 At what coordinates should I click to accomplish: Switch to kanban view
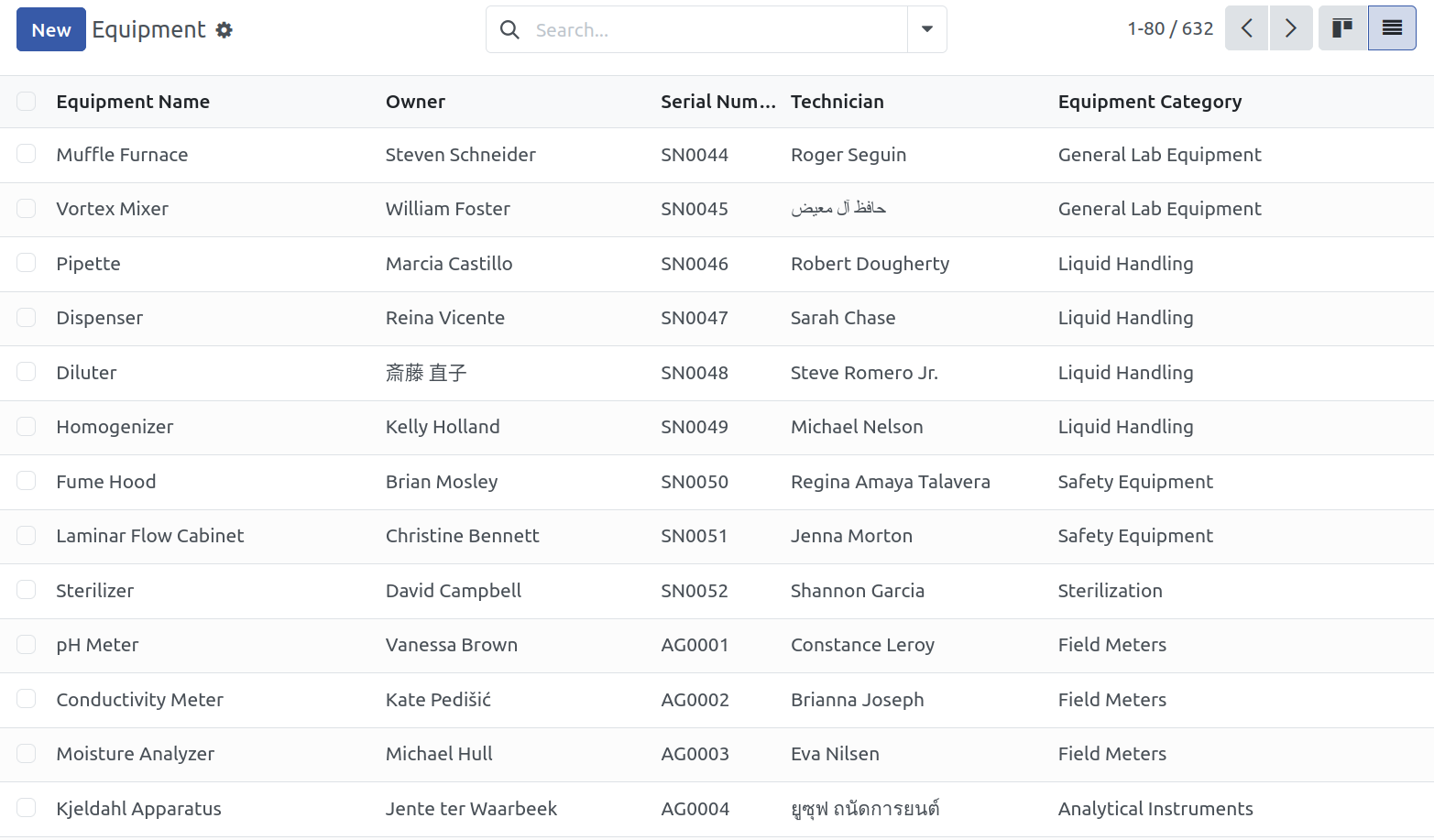point(1342,28)
